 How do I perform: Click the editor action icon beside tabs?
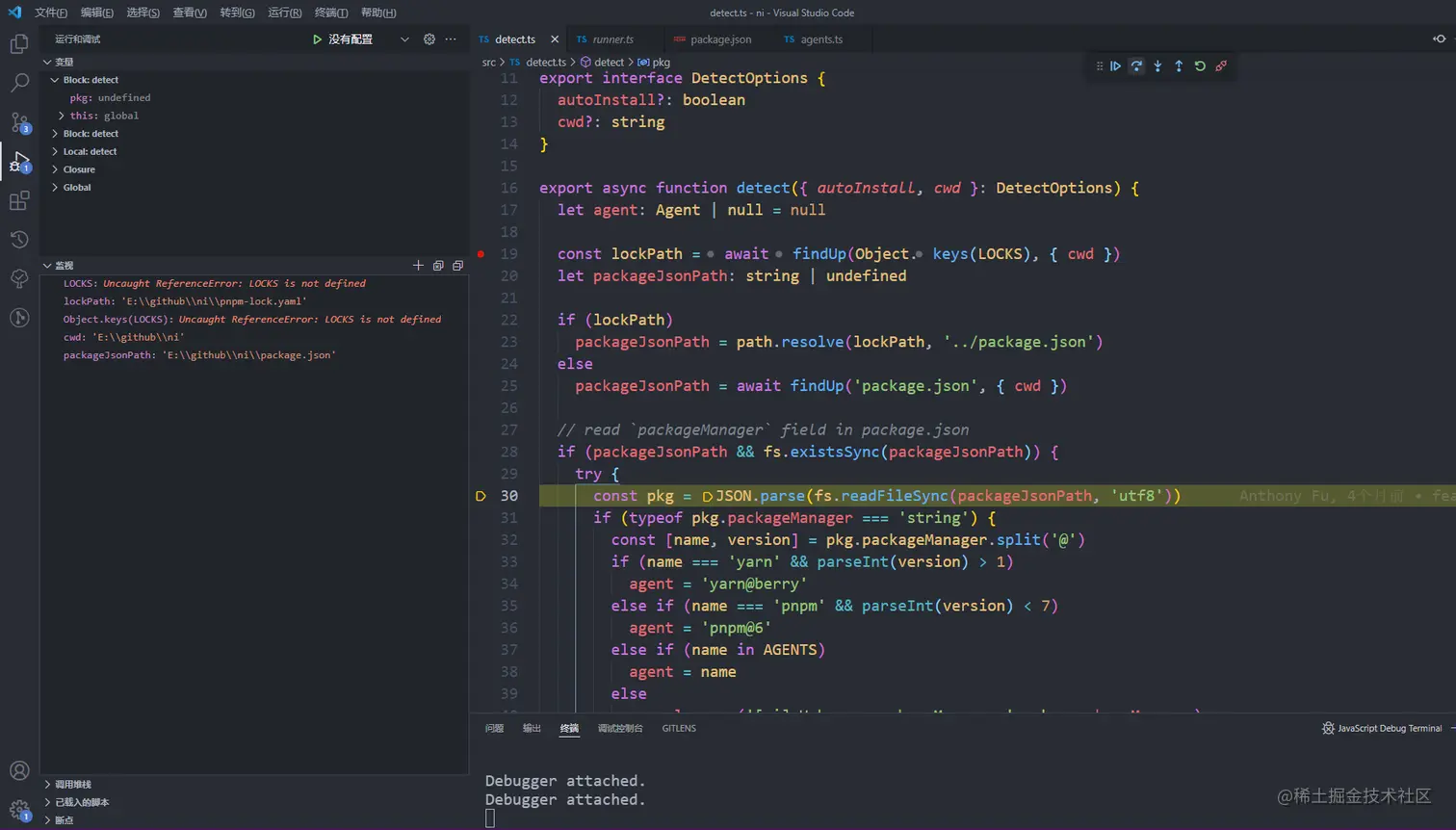tap(1440, 39)
